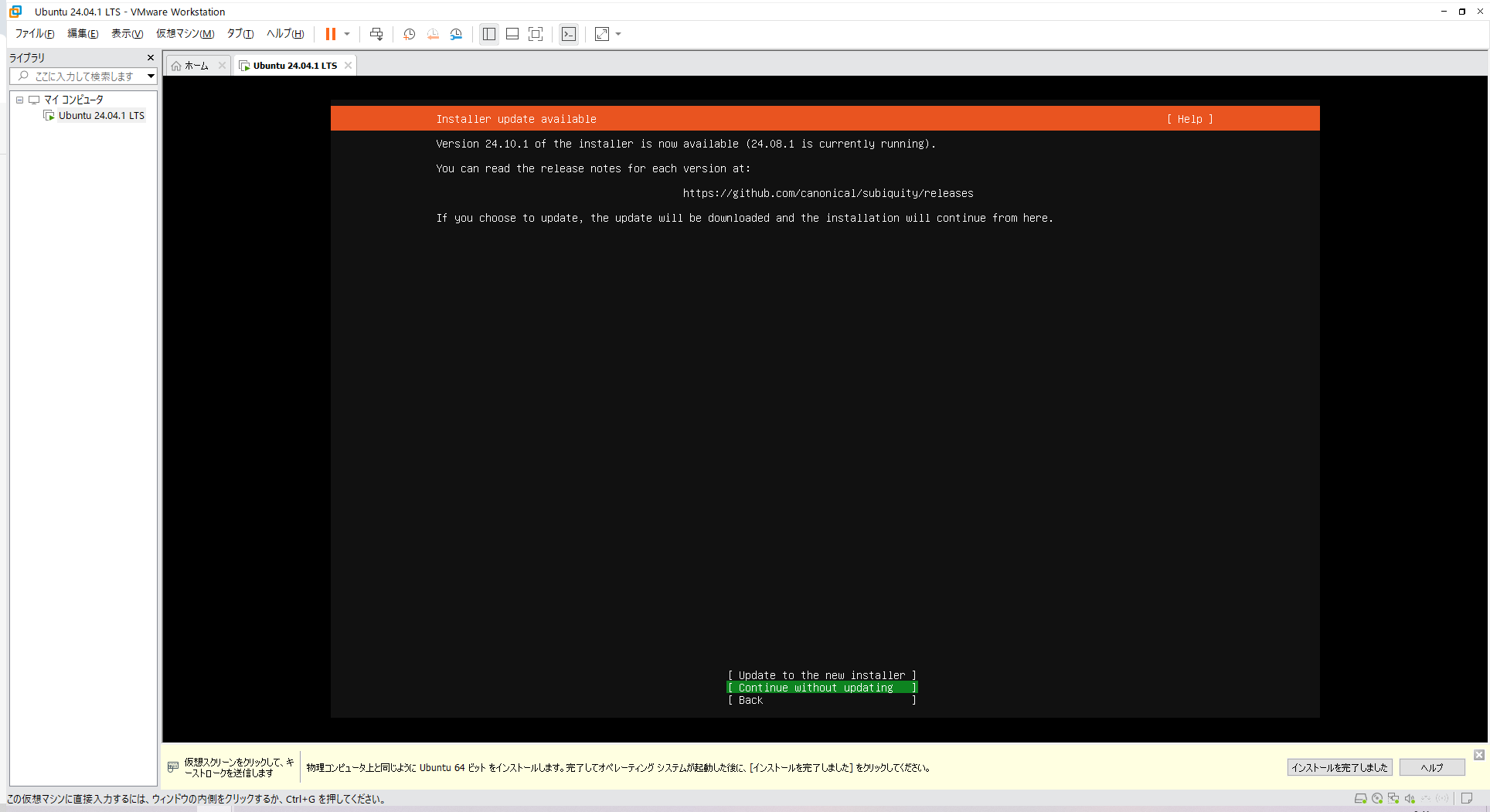Toggle the library sidebar view icon
This screenshot has height=812, width=1490.
tap(489, 34)
